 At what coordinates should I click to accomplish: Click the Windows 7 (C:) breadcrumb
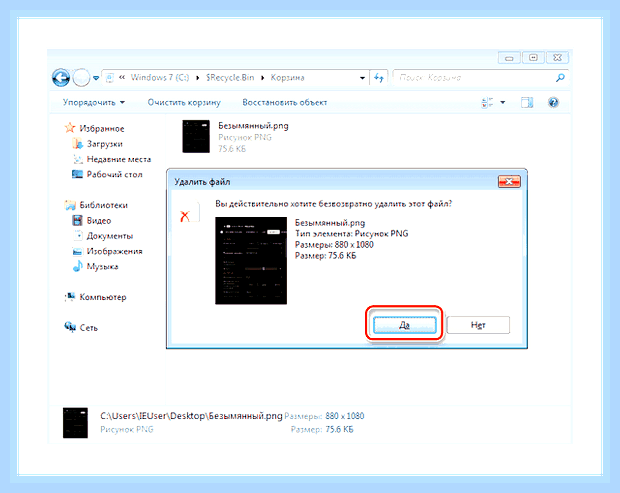(x=160, y=77)
